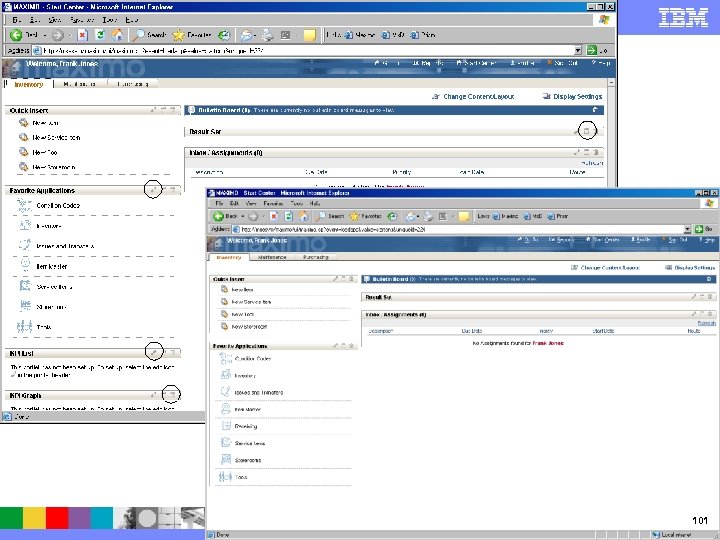Click Favorites star in front window toolbar
The image size is (720, 540).
[354, 216]
